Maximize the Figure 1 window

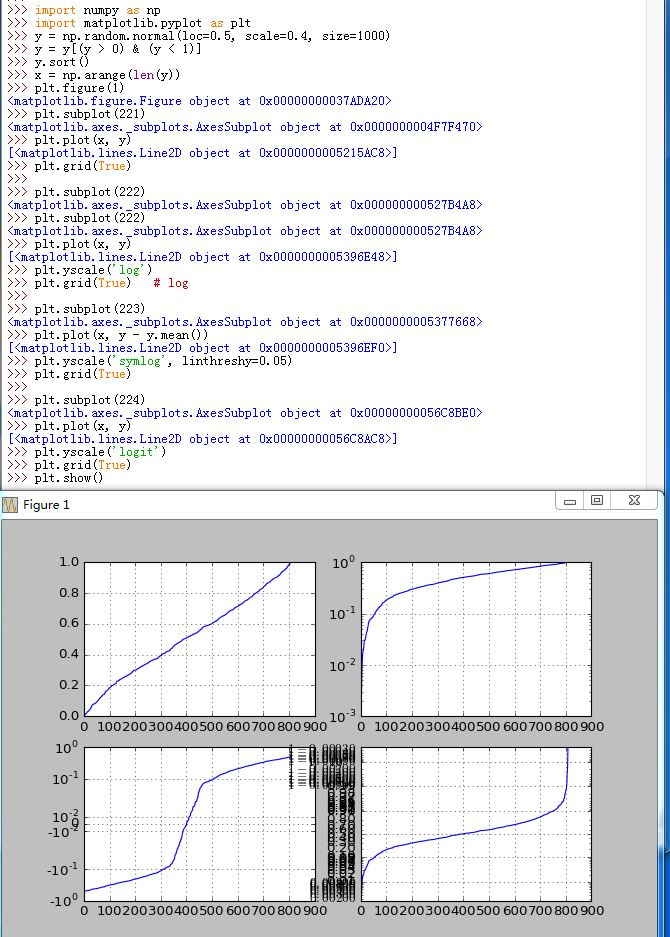pyautogui.click(x=596, y=501)
